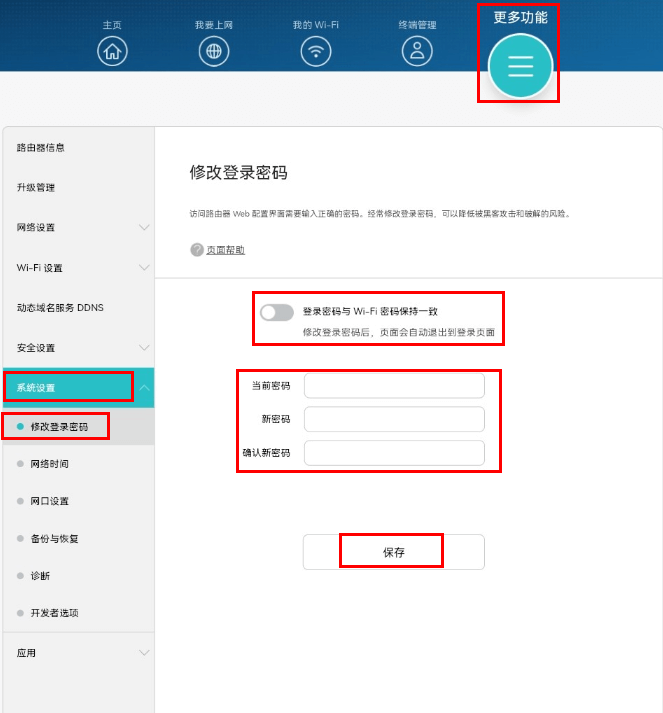Open 动态域名服务 DDNS
Screen dimensions: 663x713
[60, 308]
